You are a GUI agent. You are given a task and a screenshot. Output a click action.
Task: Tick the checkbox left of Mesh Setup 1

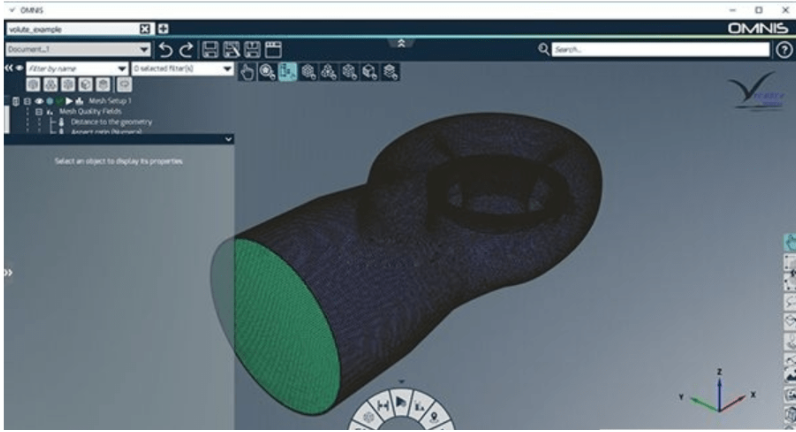pyautogui.click(x=15, y=101)
